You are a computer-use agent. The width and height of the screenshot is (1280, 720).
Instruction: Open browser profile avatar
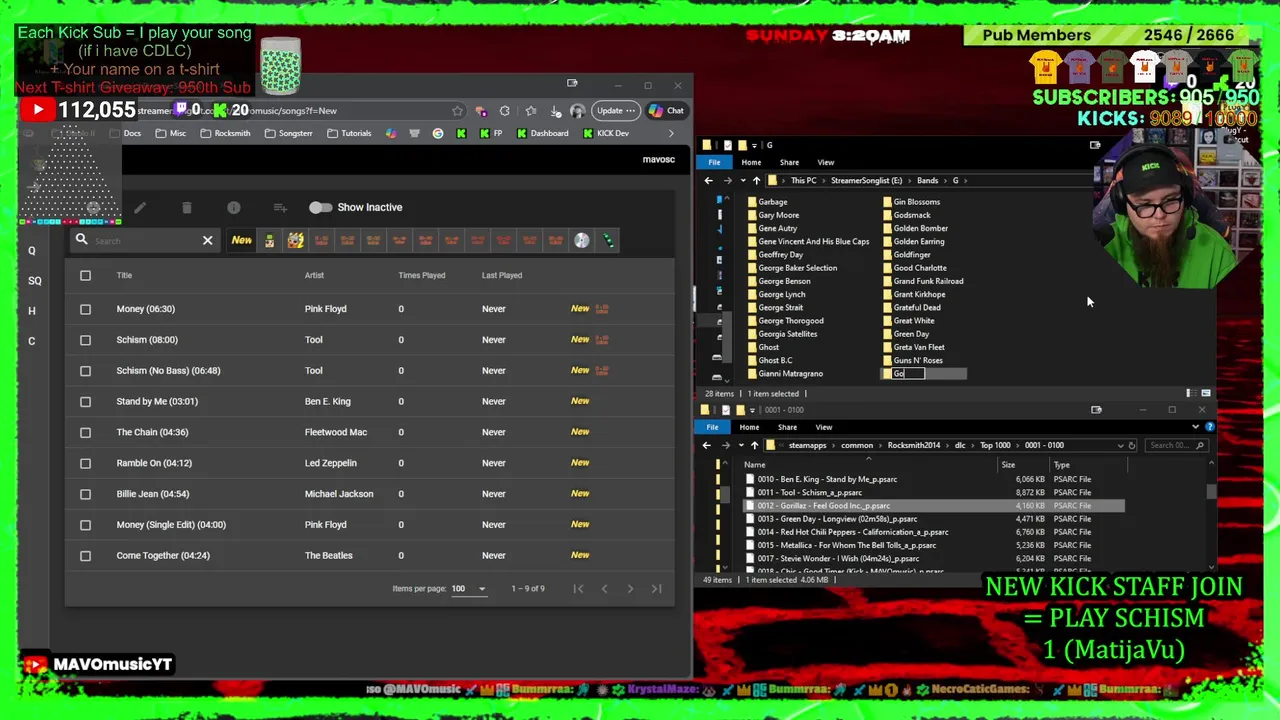coord(577,111)
